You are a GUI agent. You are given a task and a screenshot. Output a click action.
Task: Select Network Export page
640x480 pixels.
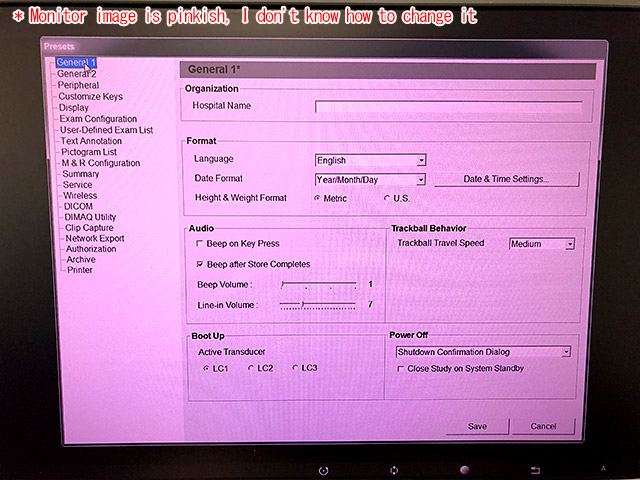click(95, 238)
